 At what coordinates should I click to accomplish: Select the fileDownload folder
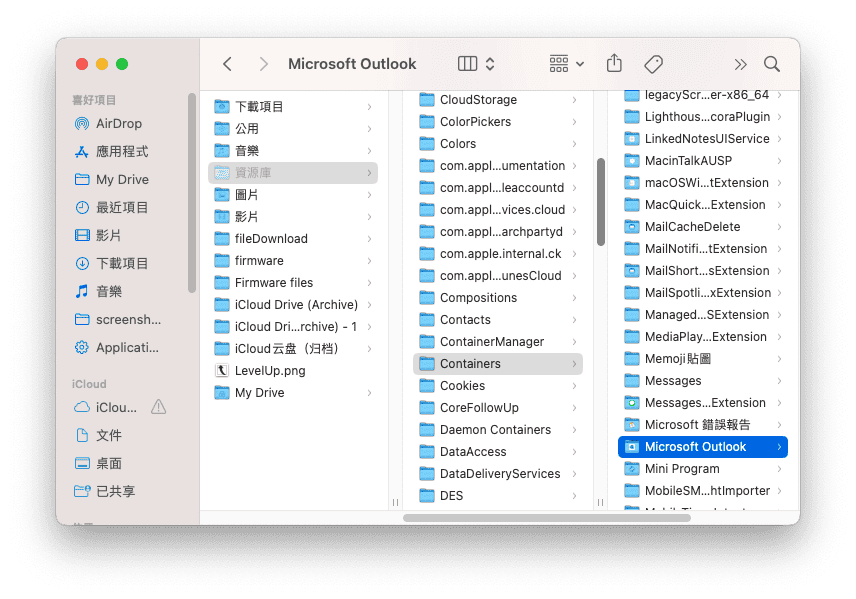point(293,239)
